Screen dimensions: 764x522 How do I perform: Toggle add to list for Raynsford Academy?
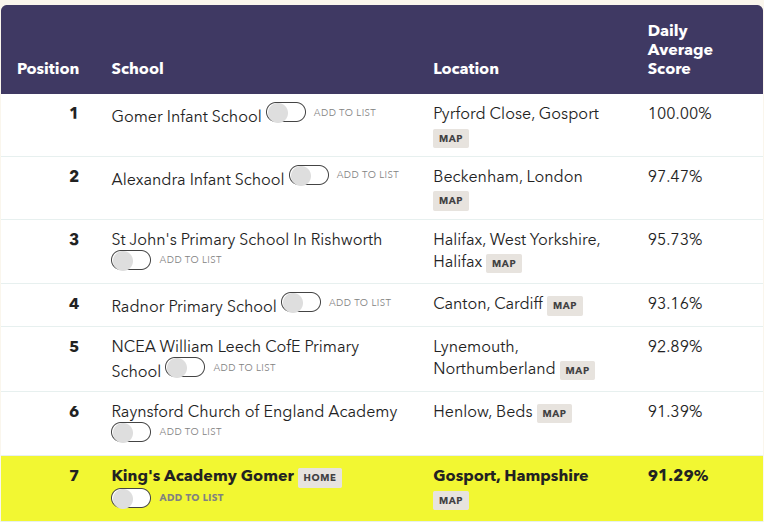pos(131,432)
